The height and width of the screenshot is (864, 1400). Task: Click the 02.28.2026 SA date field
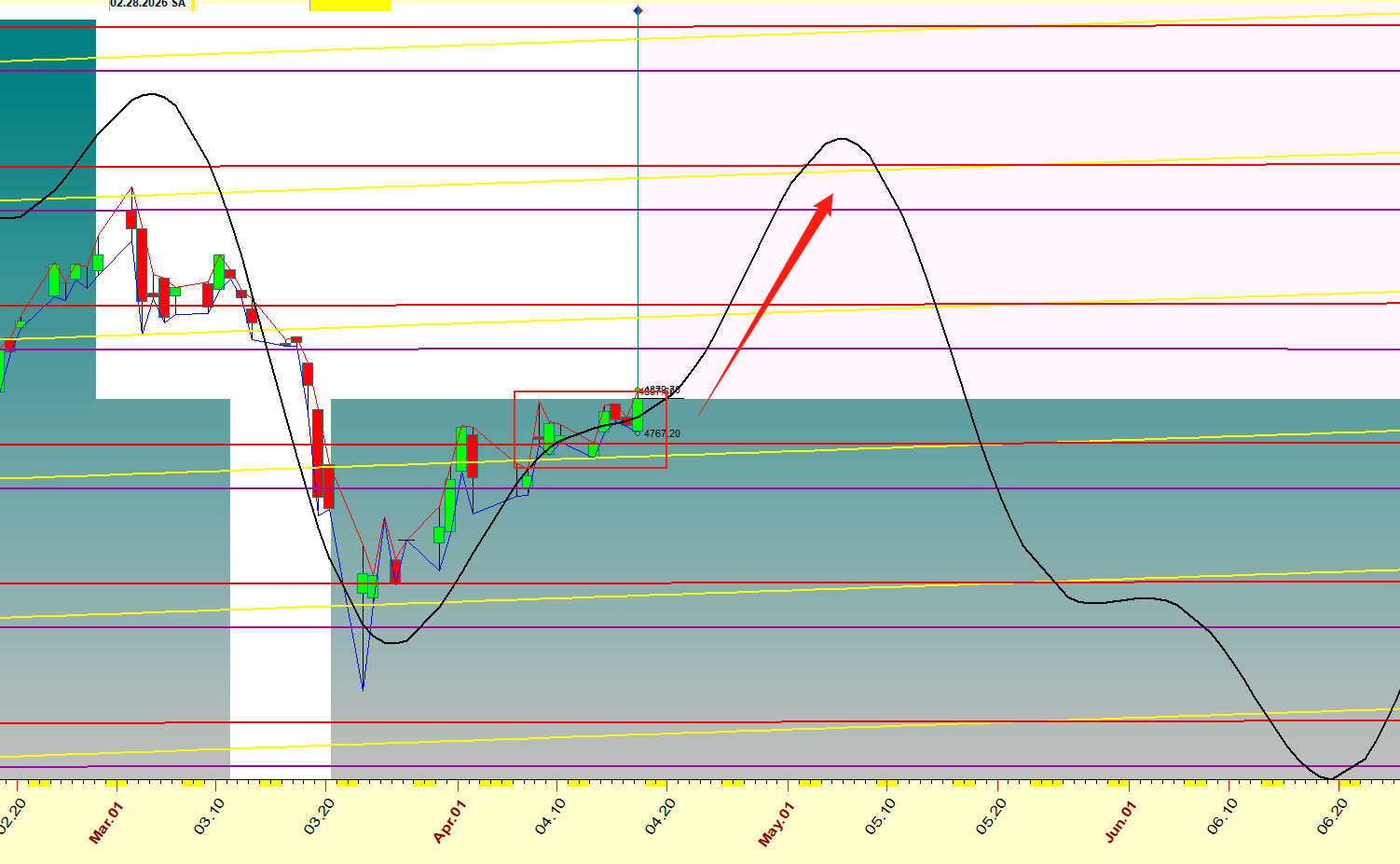(x=149, y=4)
